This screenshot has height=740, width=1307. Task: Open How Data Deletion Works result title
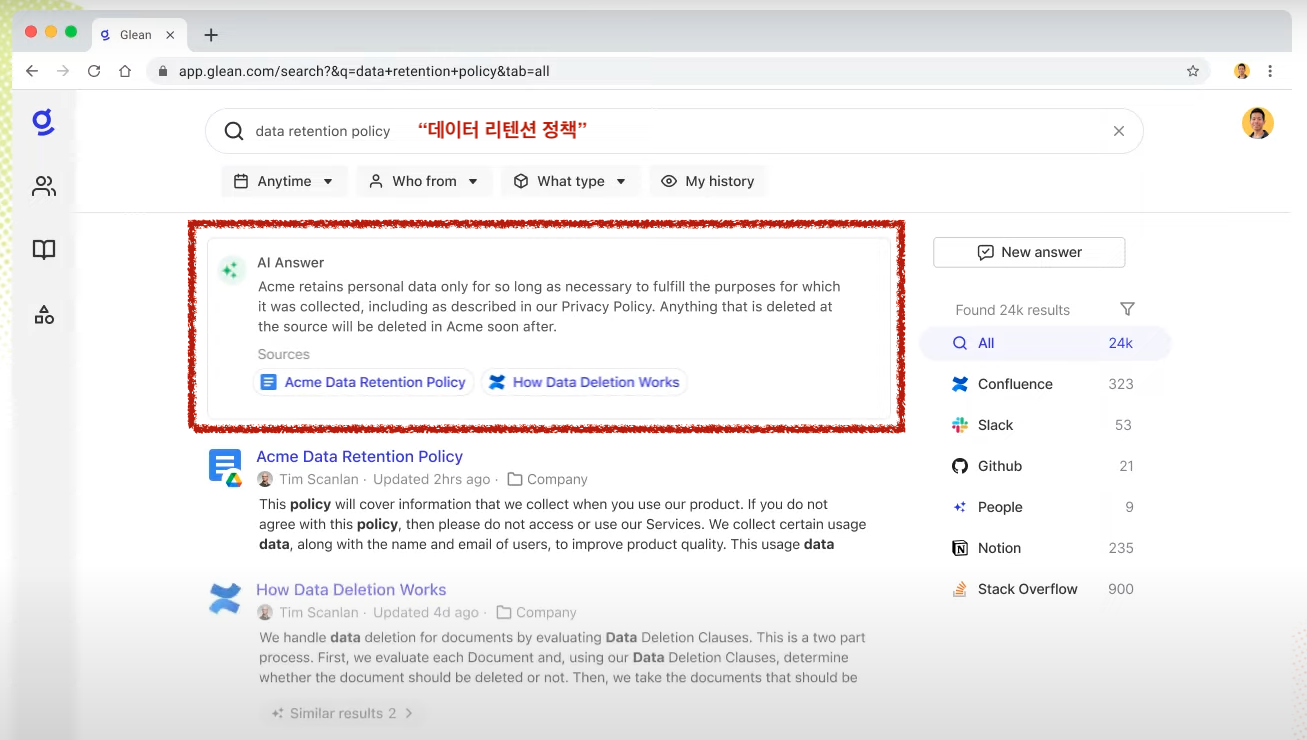click(x=351, y=590)
